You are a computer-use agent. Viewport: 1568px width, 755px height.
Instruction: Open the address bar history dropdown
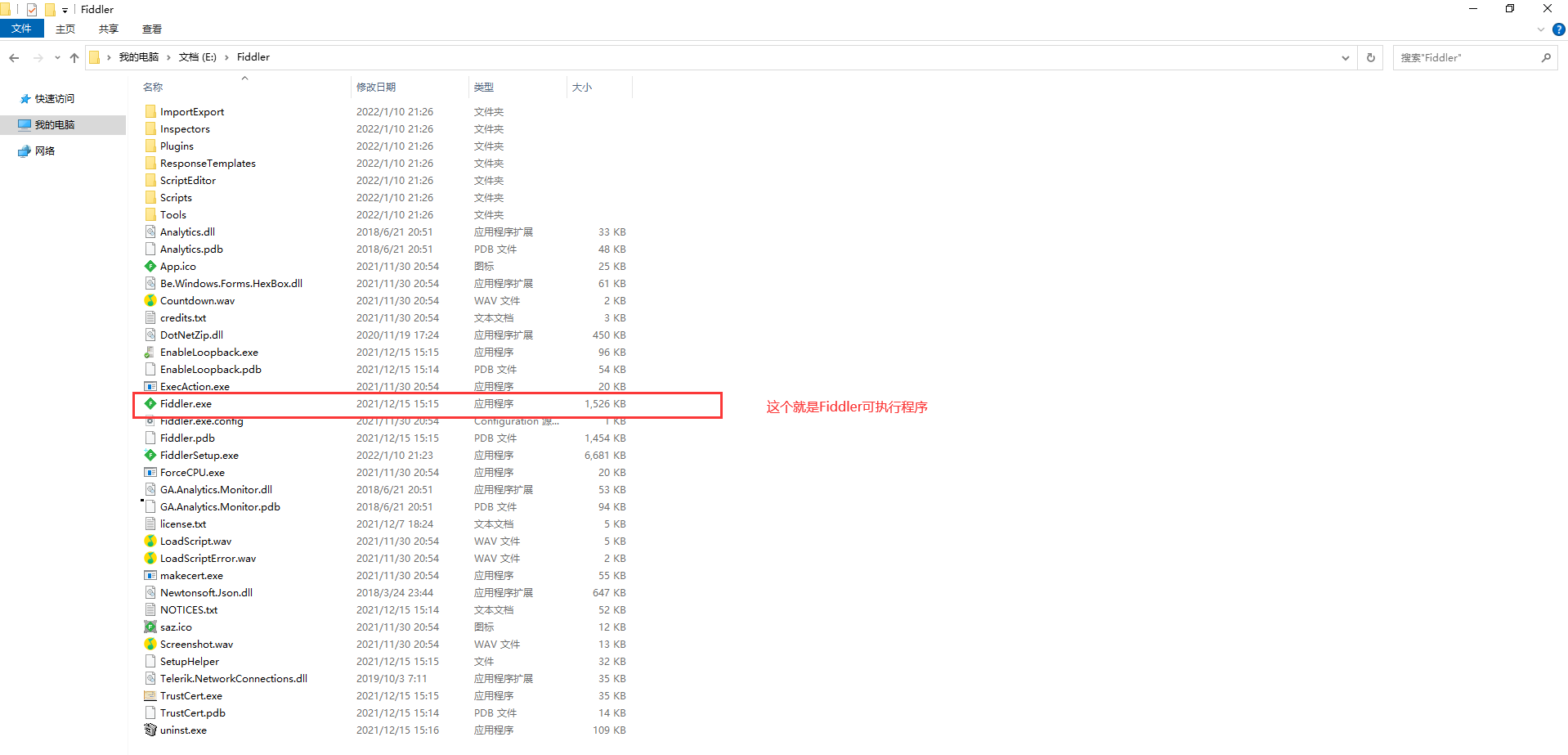pyautogui.click(x=1345, y=57)
